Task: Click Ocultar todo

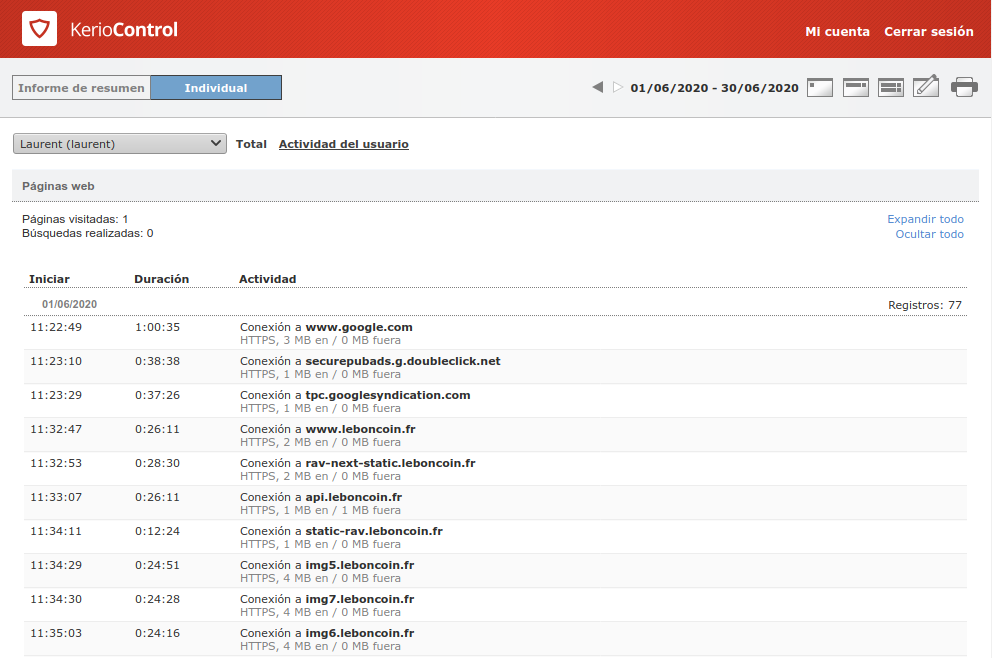Action: 929,234
